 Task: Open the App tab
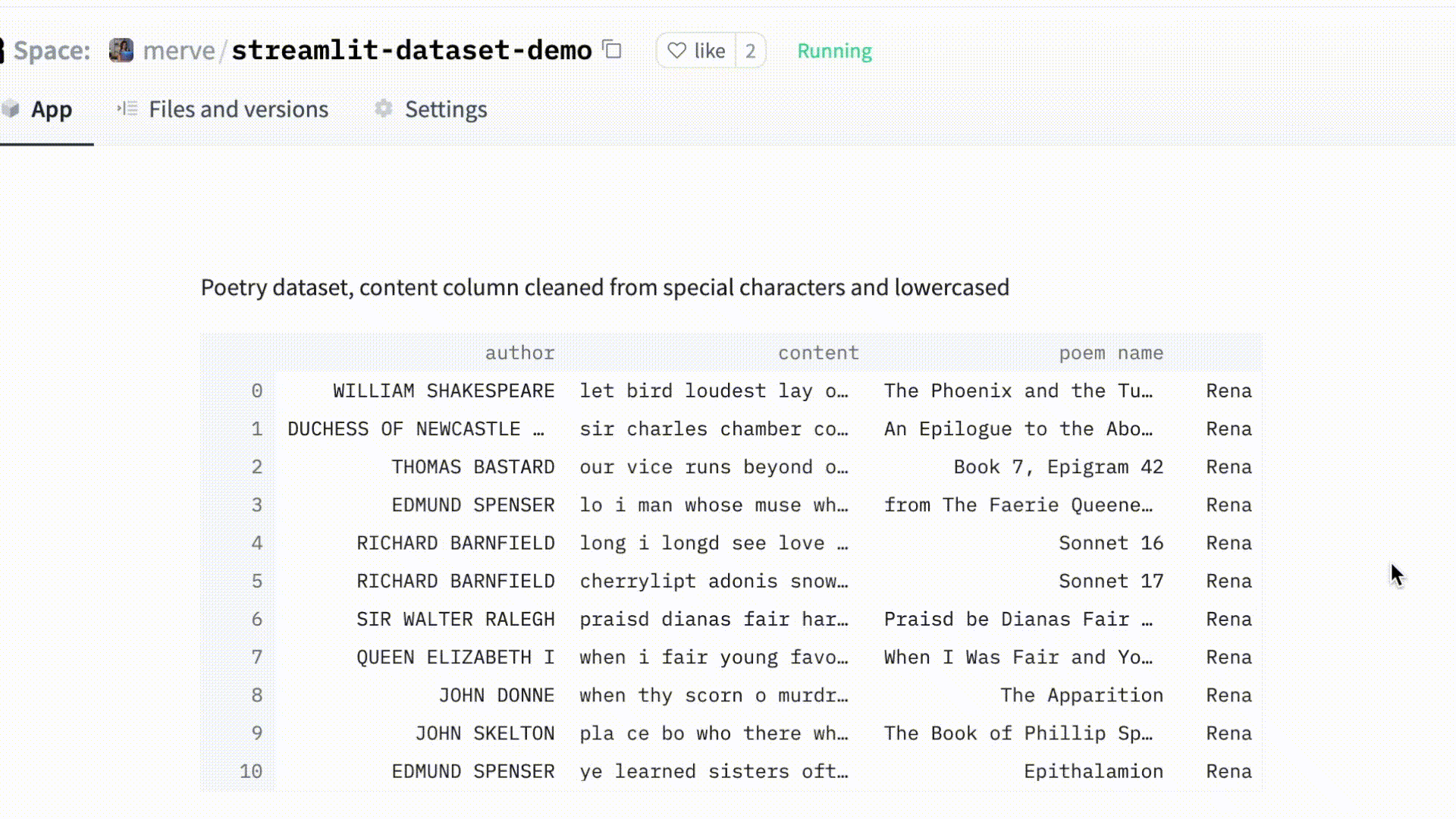(x=51, y=109)
